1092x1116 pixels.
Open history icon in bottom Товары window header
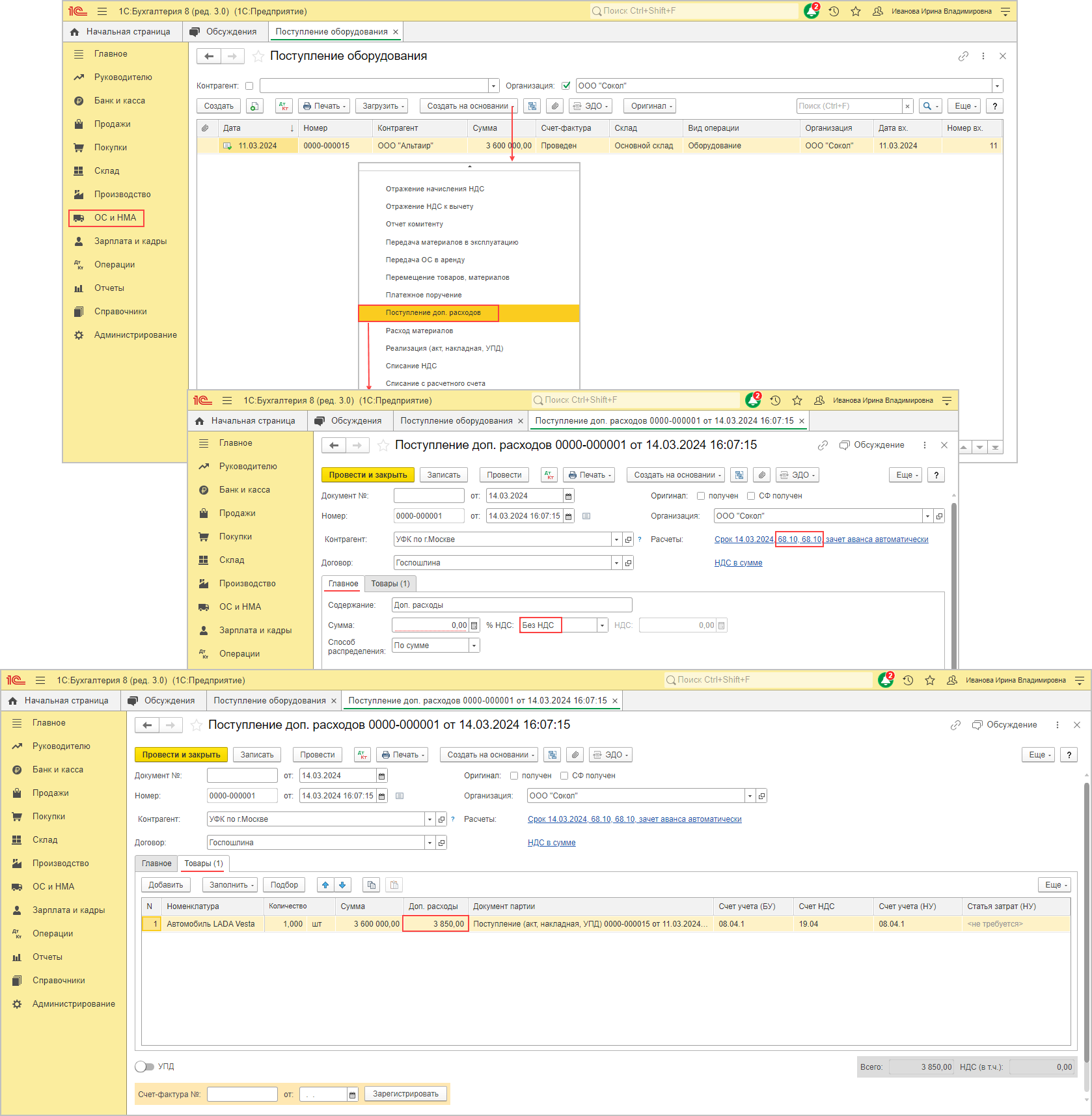[908, 680]
